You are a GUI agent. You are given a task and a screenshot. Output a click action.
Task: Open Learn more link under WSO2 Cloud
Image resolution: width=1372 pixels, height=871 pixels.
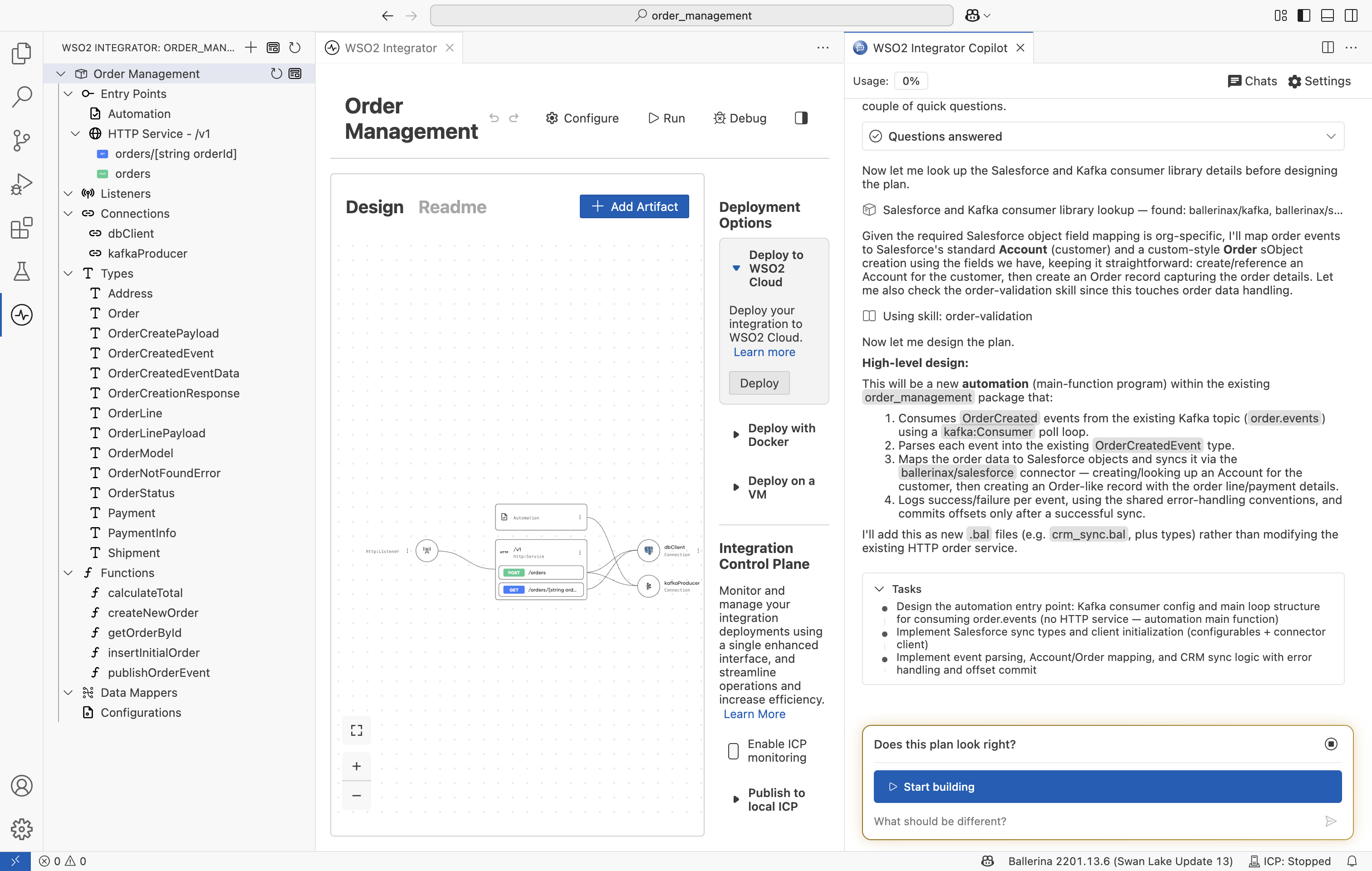pyautogui.click(x=764, y=352)
